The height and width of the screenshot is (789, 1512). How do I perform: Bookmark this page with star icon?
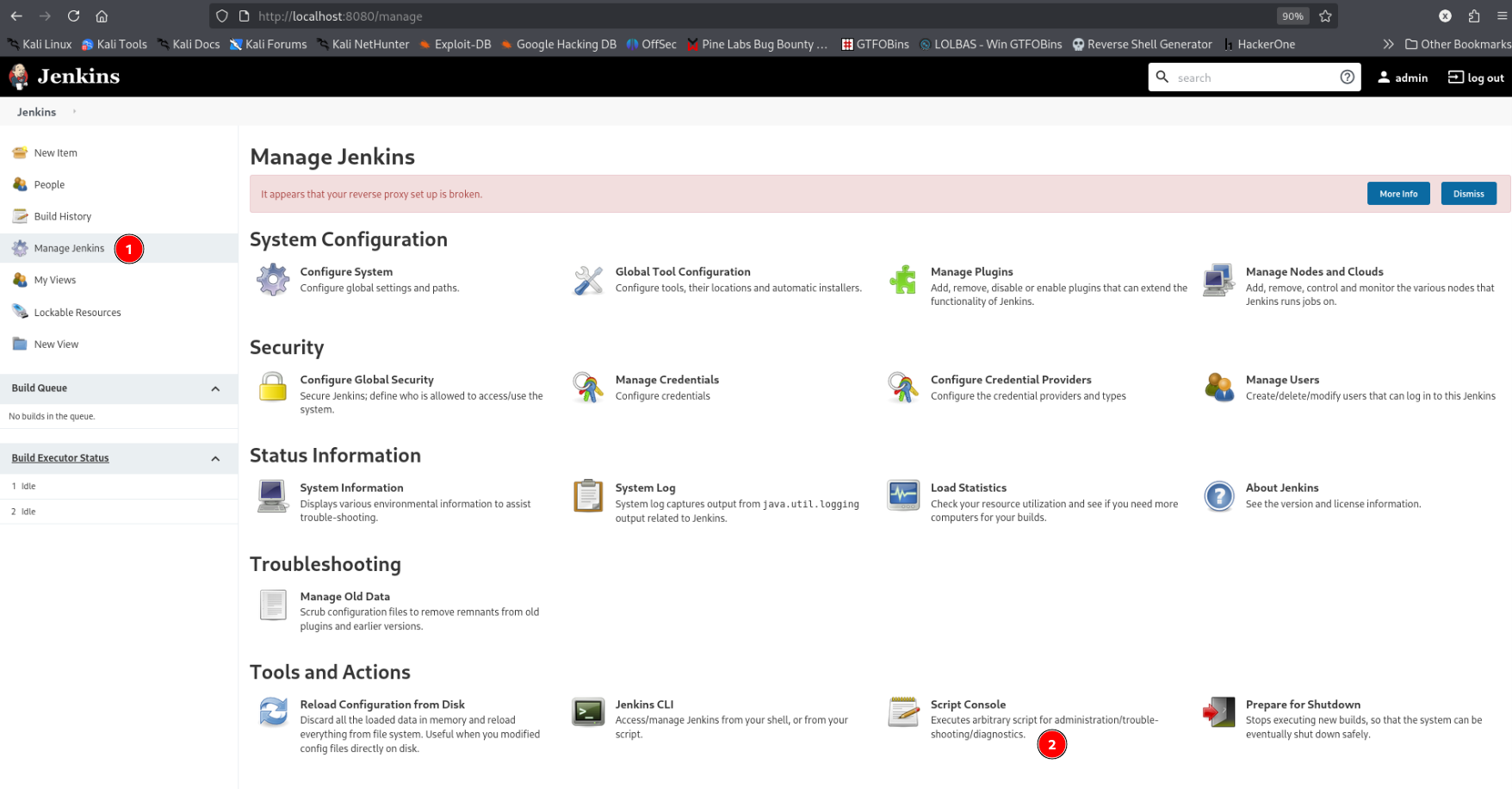pyautogui.click(x=1325, y=16)
